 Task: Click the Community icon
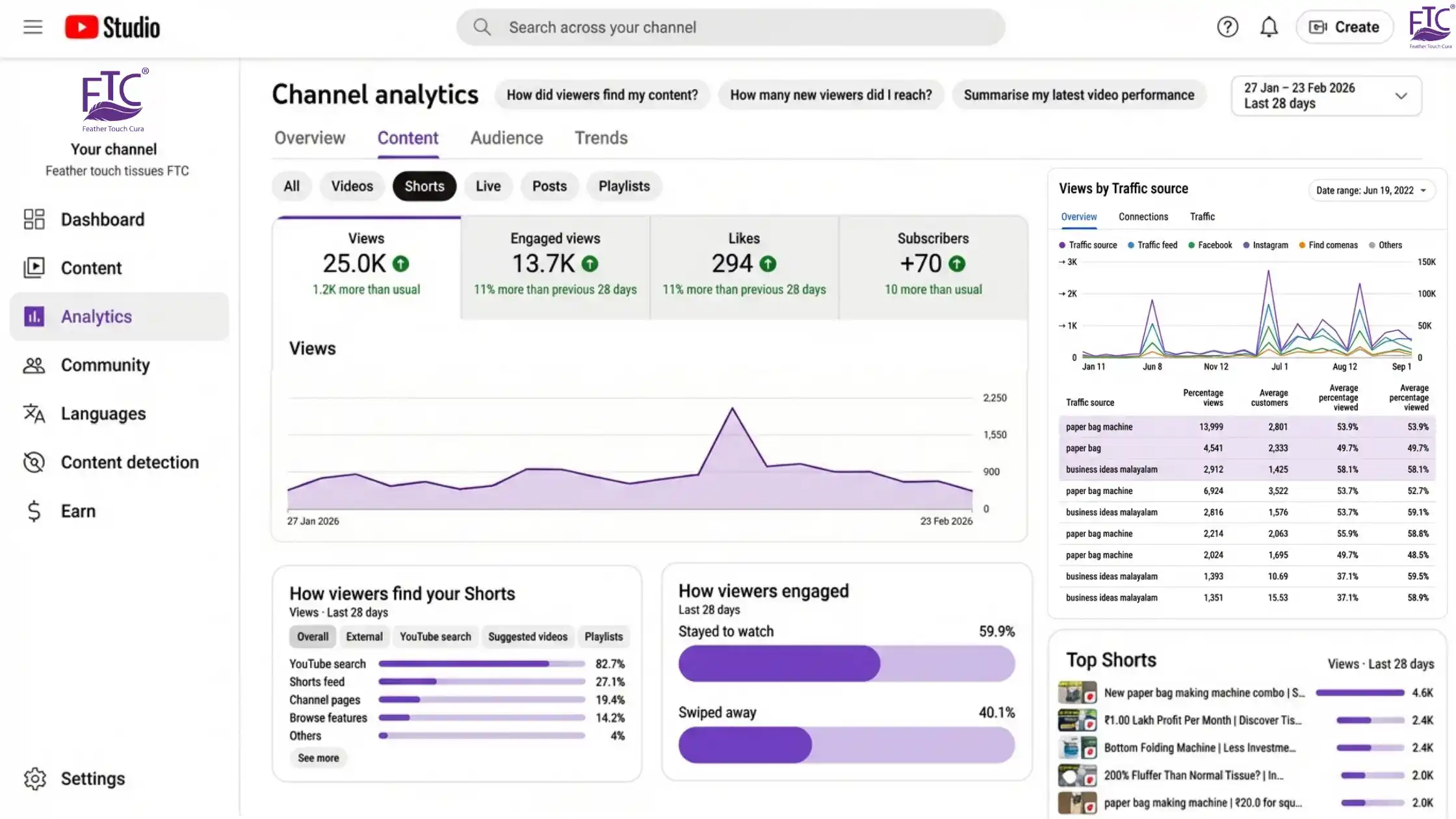[34, 365]
